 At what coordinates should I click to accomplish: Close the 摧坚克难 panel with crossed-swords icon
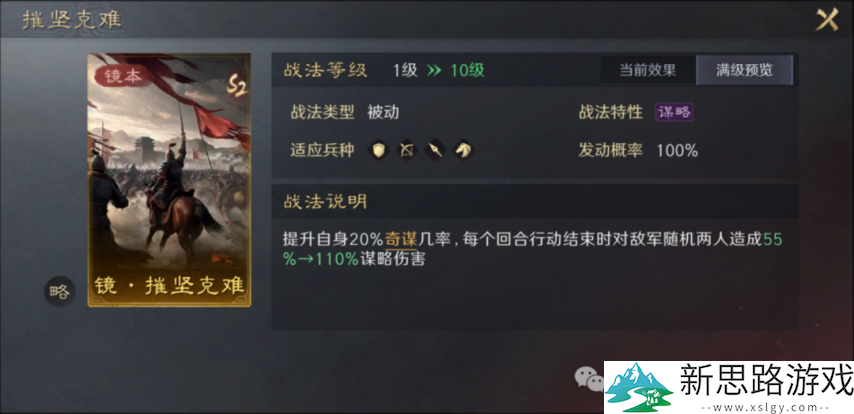(x=826, y=21)
